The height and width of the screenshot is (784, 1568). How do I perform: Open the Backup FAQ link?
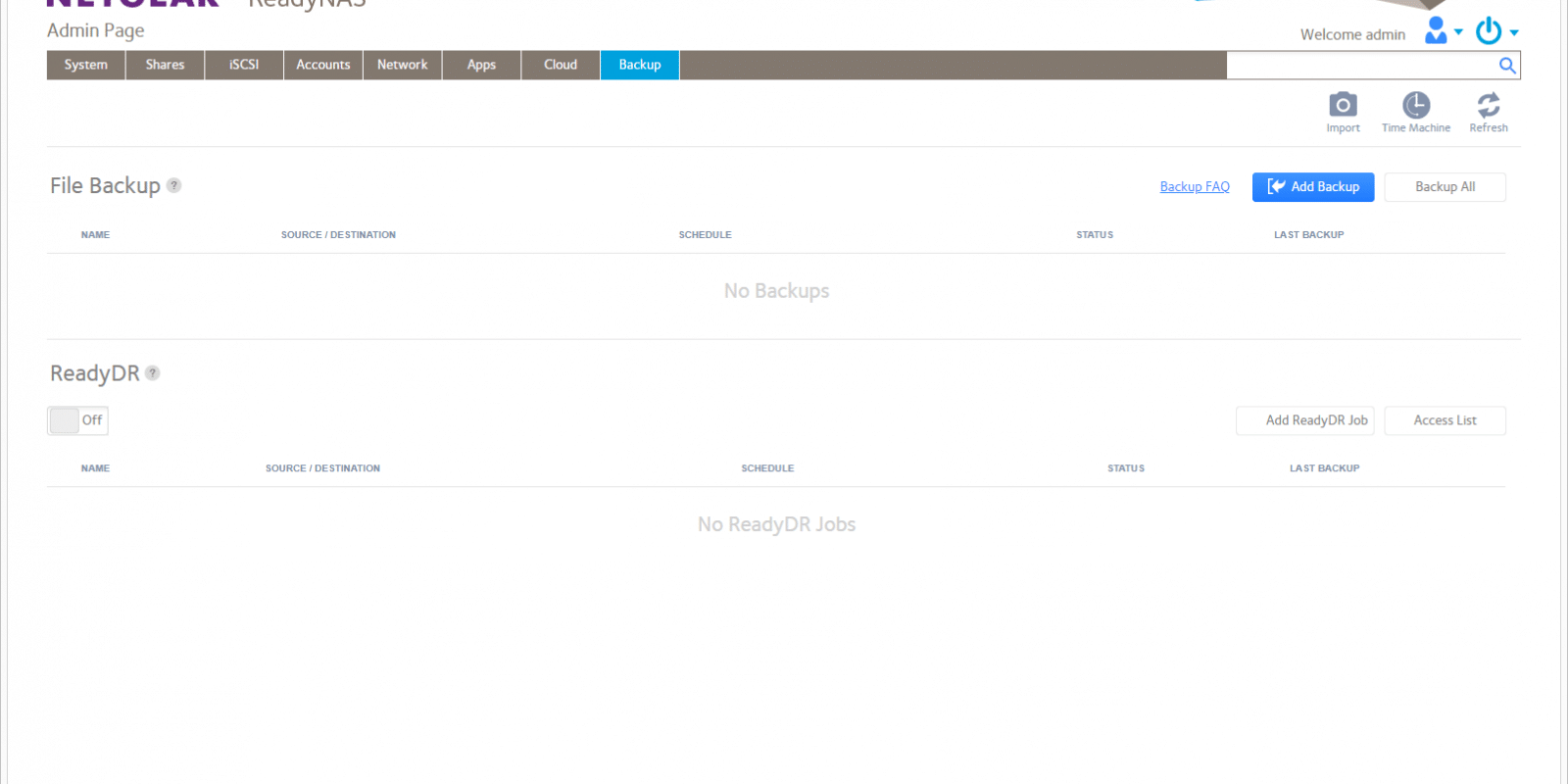[x=1195, y=187]
